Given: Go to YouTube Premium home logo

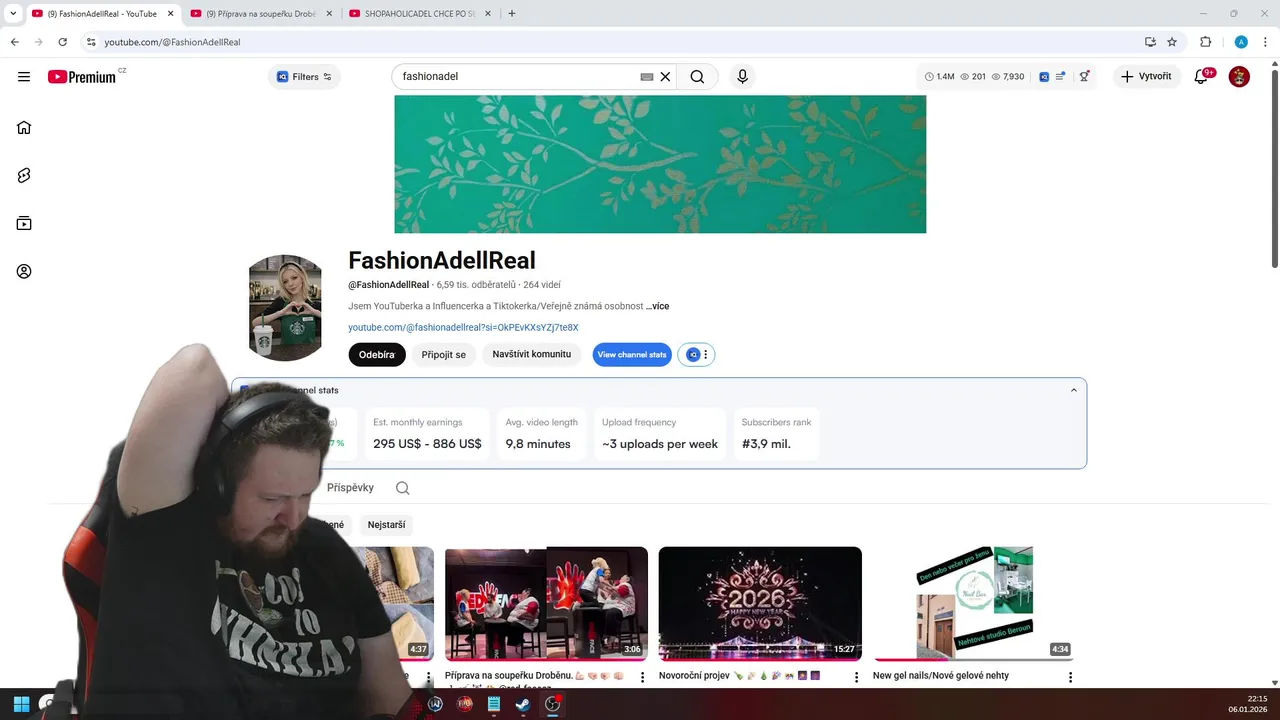Looking at the screenshot, I should tap(82, 77).
